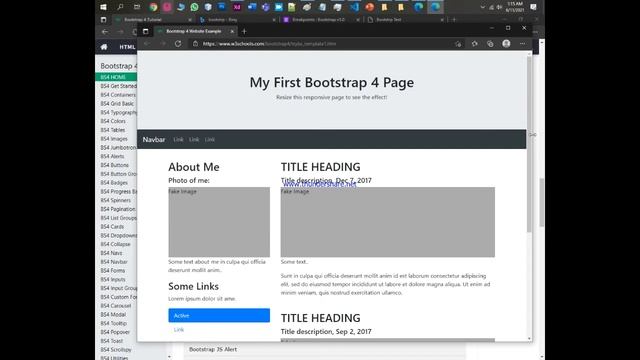Open Task View from the taskbar

[137, 7]
